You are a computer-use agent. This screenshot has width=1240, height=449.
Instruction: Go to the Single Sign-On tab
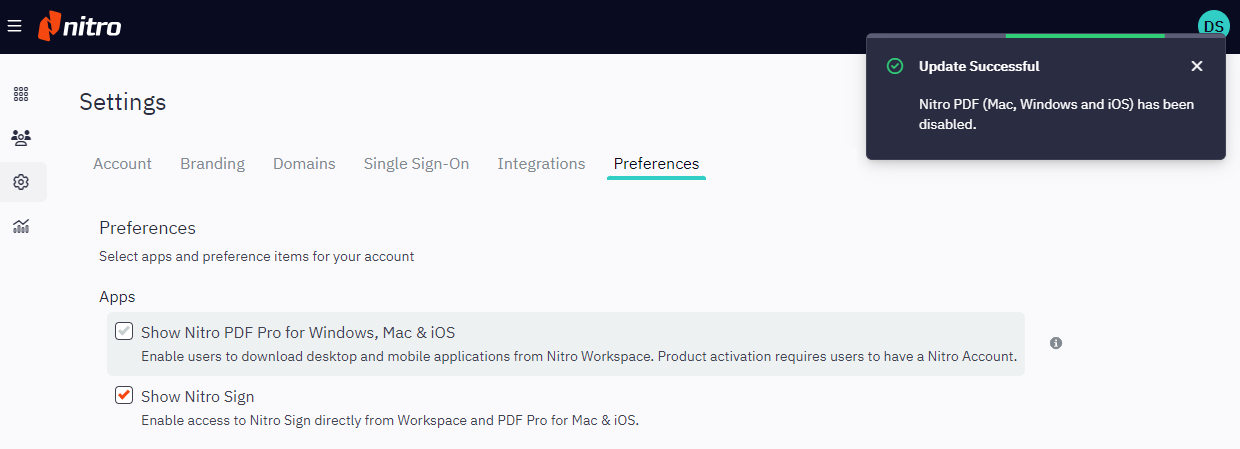pos(416,164)
